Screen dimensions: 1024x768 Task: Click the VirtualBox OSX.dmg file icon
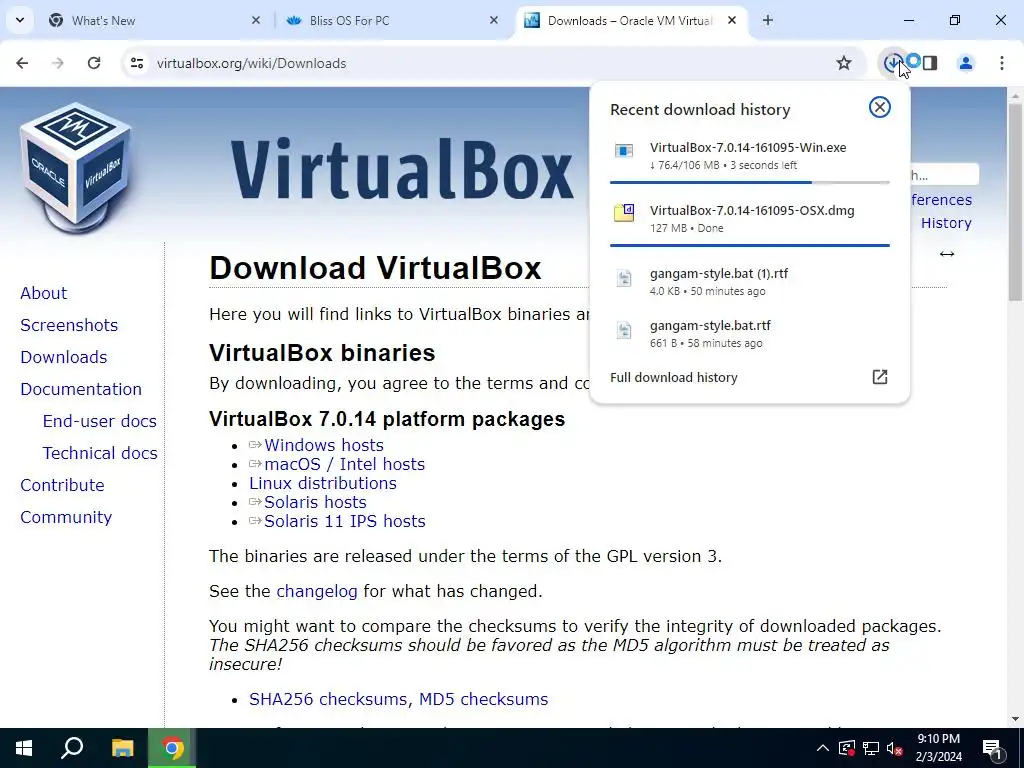click(x=624, y=213)
